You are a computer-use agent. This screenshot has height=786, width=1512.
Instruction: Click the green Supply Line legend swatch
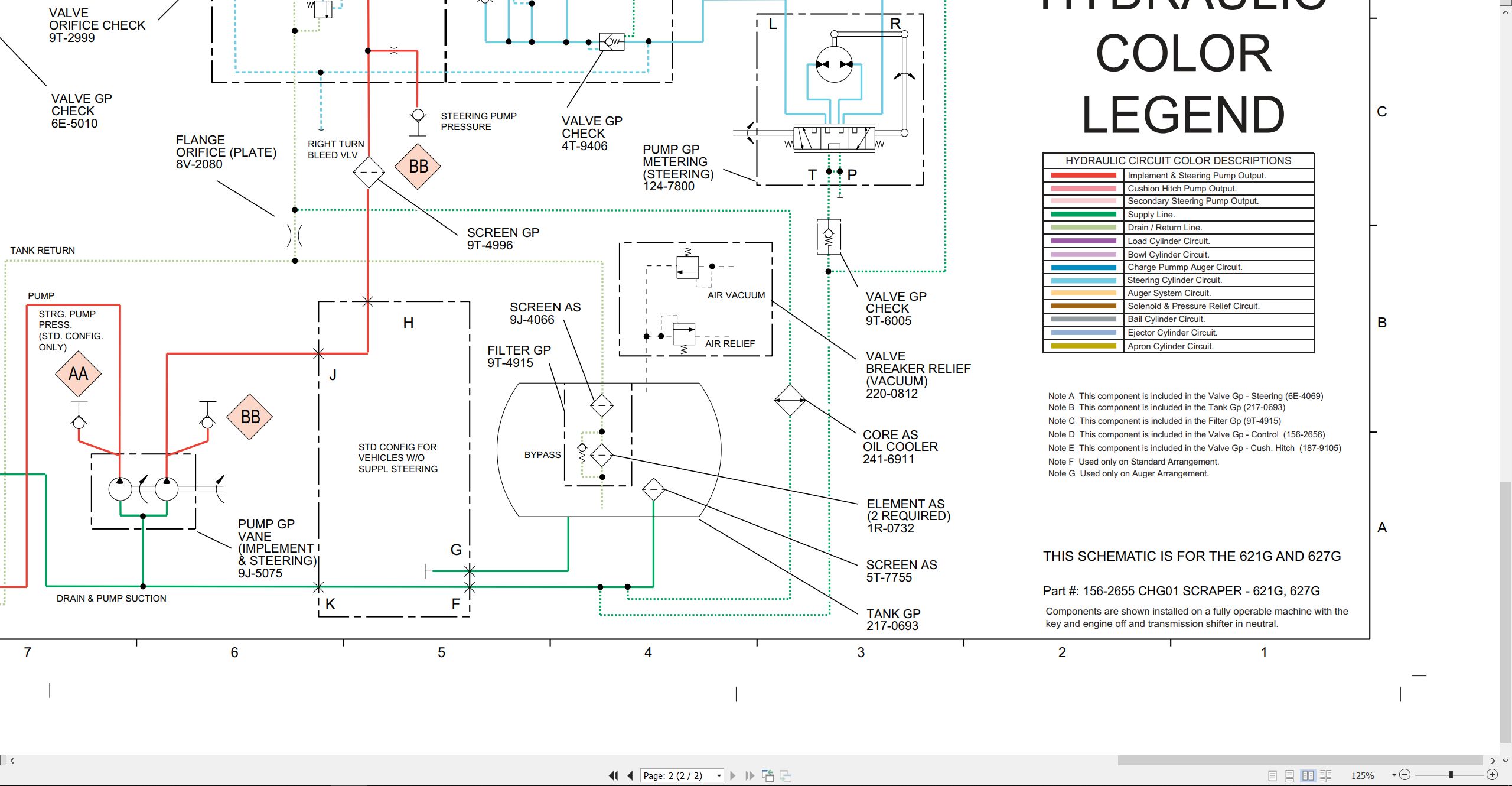point(1083,215)
